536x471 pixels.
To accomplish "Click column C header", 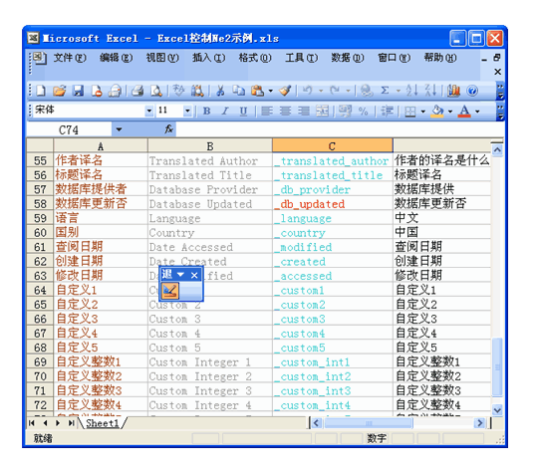I will tap(332, 146).
